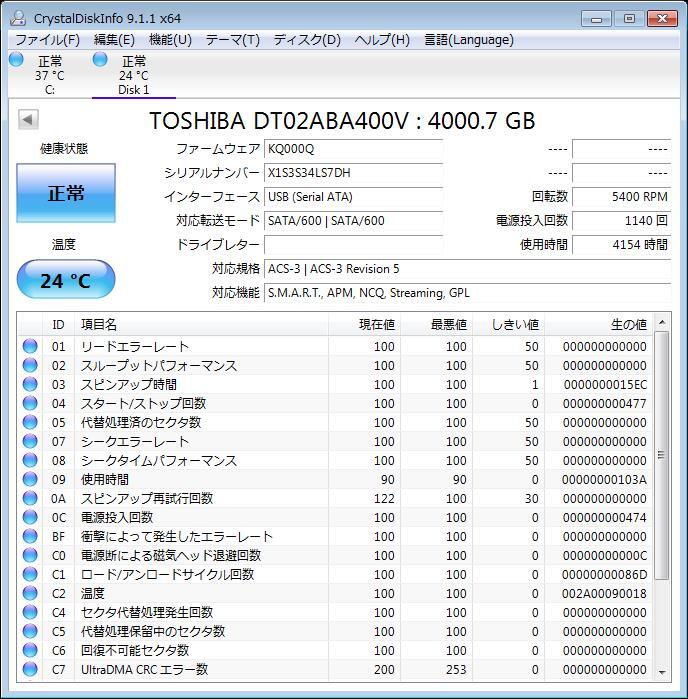Click the status icon for attribute C0
The width and height of the screenshot is (688, 699).
30,555
